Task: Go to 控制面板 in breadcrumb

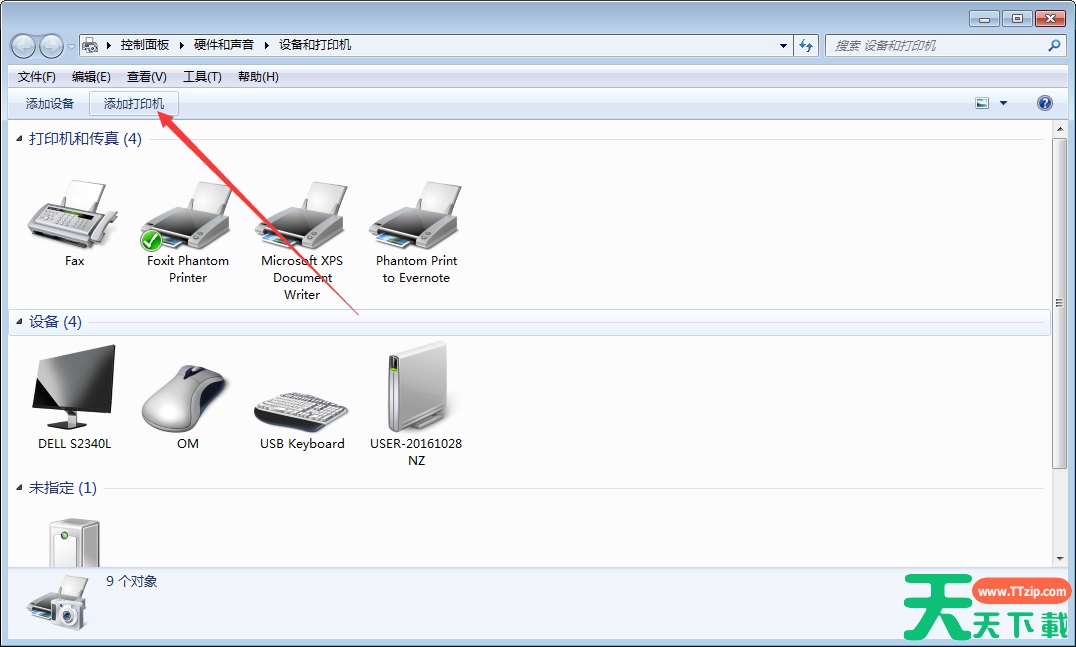Action: 145,45
